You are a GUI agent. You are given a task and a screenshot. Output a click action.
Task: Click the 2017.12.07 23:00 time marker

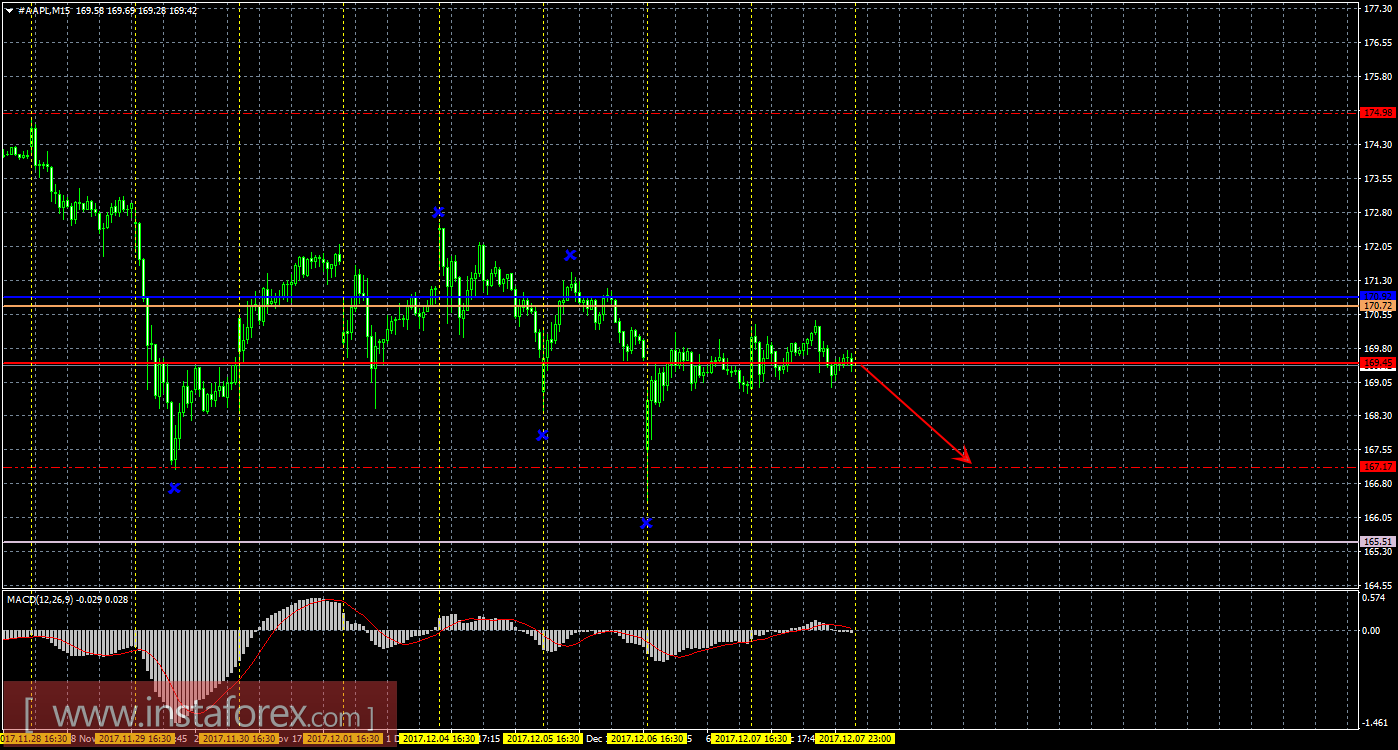[x=854, y=739]
